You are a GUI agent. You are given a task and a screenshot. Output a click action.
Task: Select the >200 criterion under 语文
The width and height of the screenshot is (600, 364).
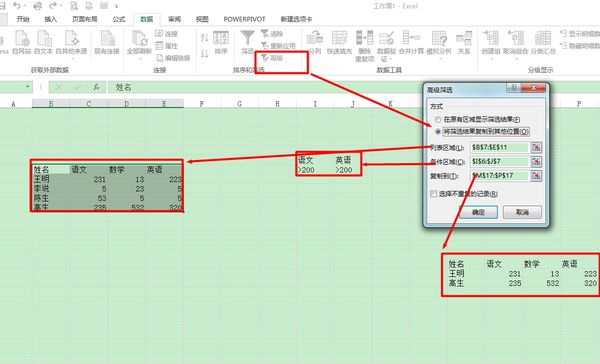click(315, 170)
